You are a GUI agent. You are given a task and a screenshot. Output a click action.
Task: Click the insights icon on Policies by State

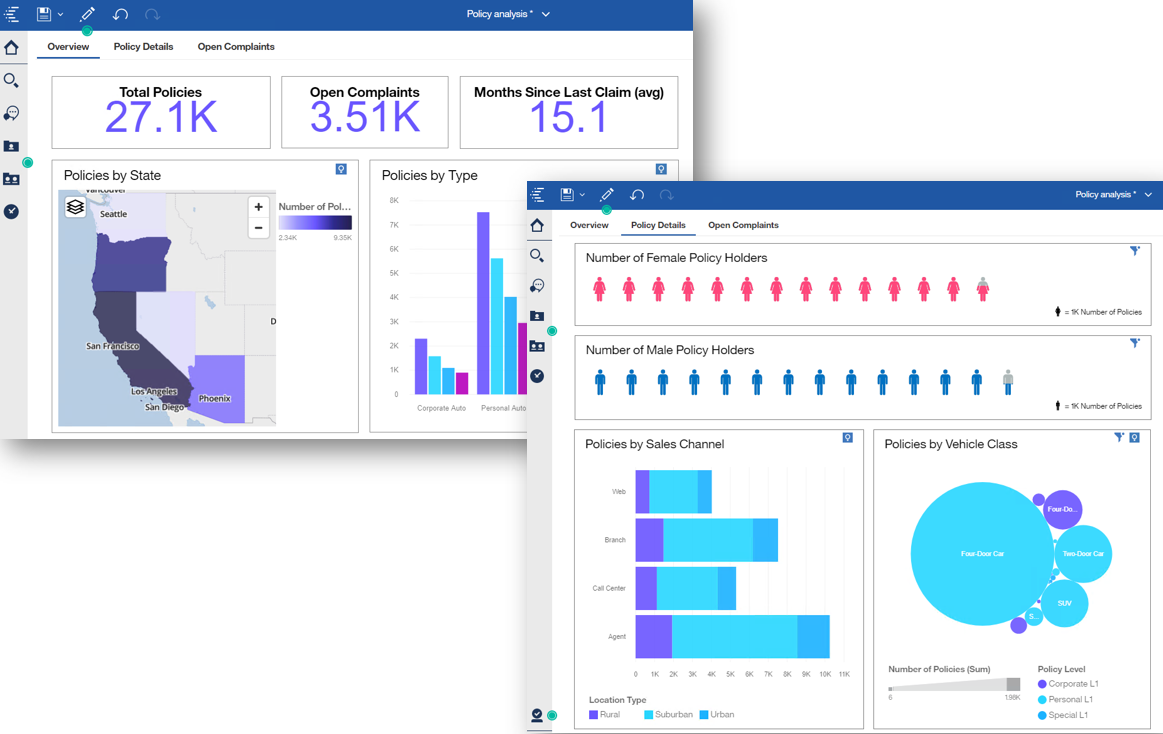pos(341,169)
